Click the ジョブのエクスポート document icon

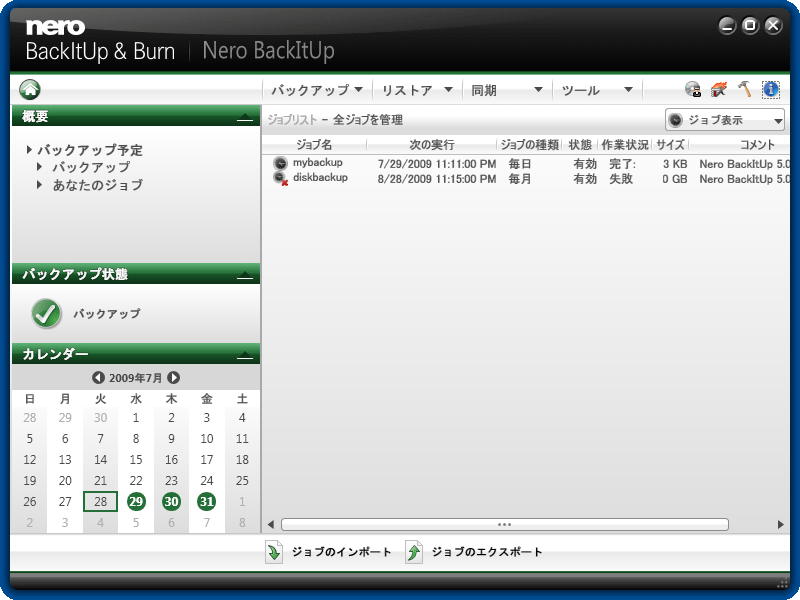tap(414, 552)
